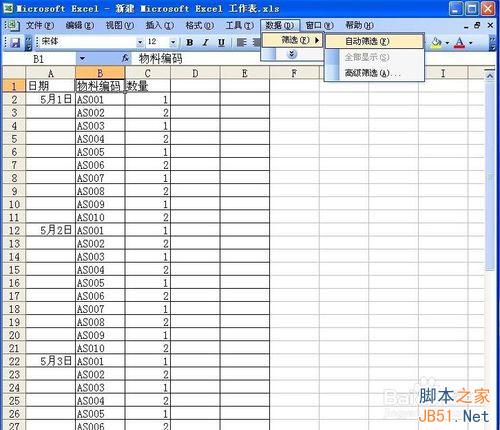Screen dimensions: 500x430
Task: Select column I header
Action: pyautogui.click(x=443, y=73)
